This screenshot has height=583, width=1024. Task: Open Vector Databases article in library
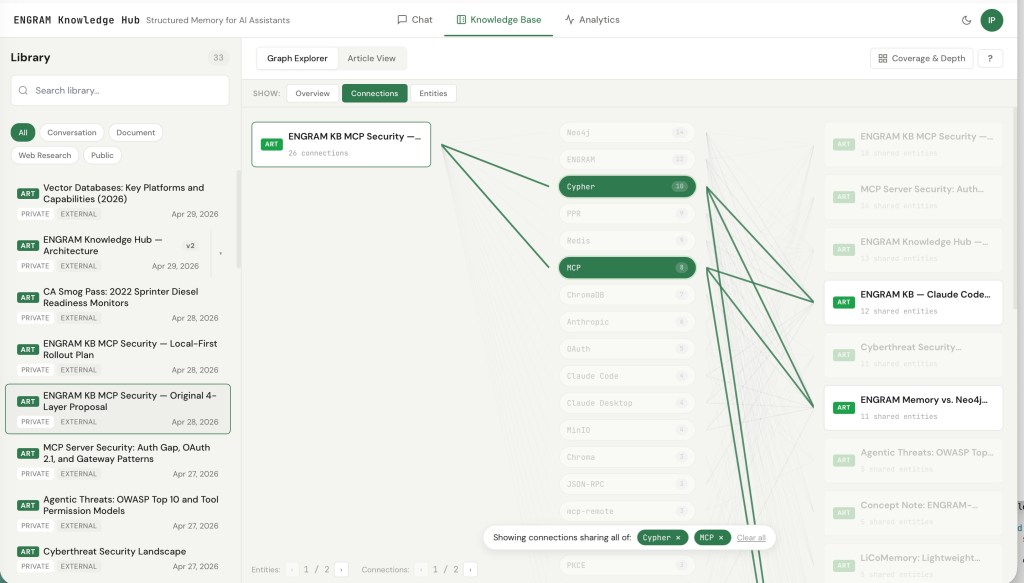(x=118, y=200)
